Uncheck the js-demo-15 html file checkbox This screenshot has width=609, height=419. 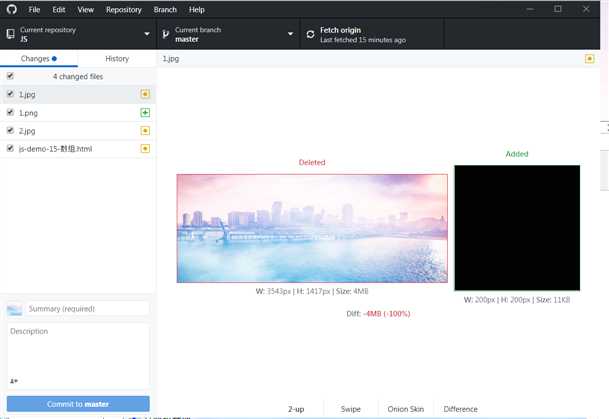coord(10,148)
